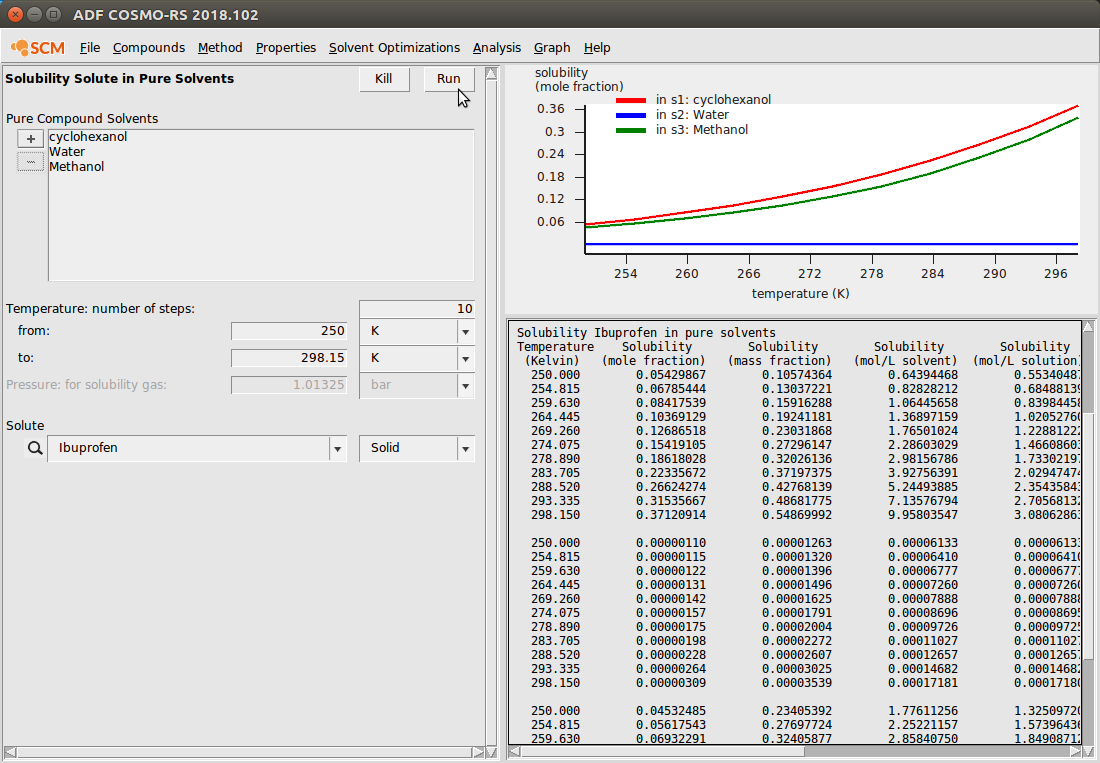Open the Solid state dropdown

pyautogui.click(x=417, y=449)
